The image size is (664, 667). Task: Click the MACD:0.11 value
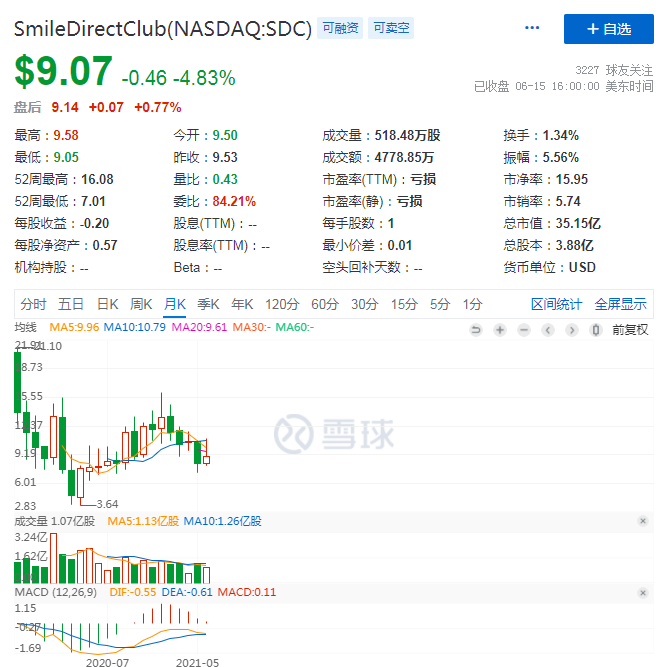click(247, 592)
